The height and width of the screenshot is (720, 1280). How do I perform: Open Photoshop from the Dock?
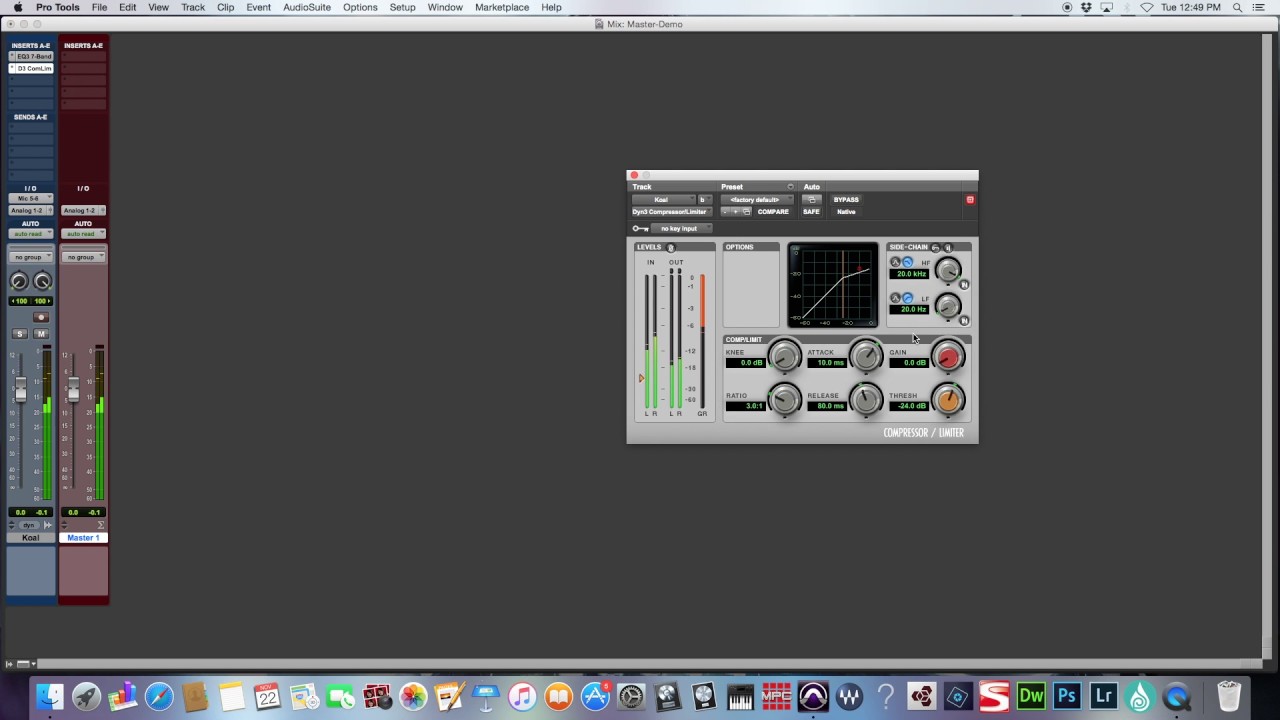1067,696
